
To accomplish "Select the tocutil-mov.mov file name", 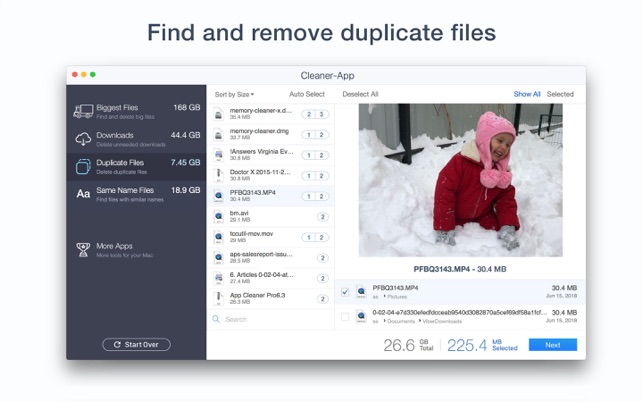I will click(x=251, y=233).
